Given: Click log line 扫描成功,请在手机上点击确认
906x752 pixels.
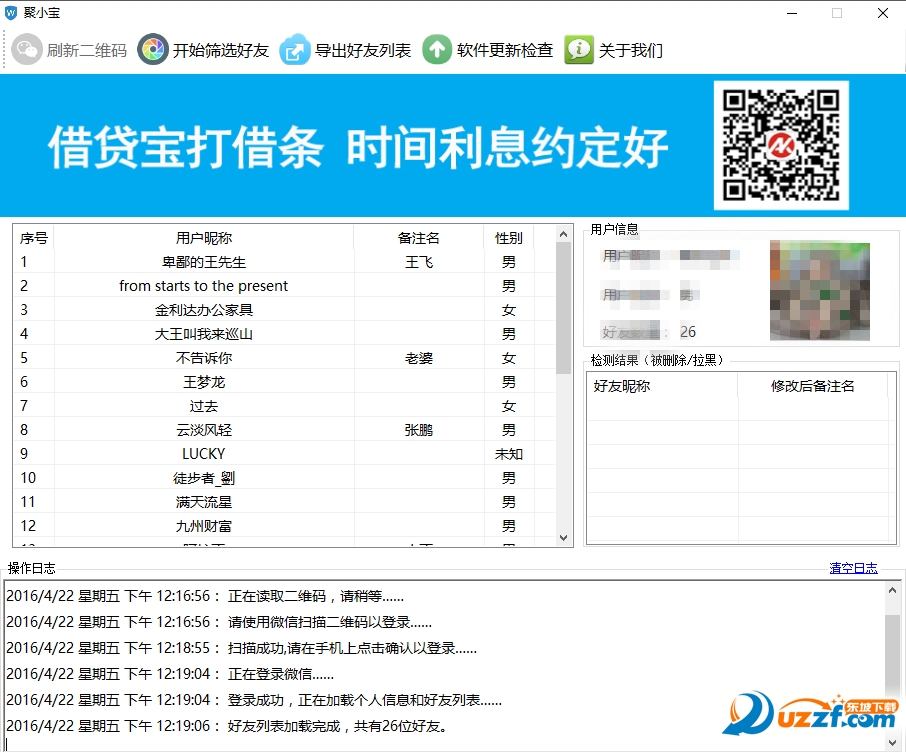Looking at the screenshot, I should pyautogui.click(x=241, y=648).
